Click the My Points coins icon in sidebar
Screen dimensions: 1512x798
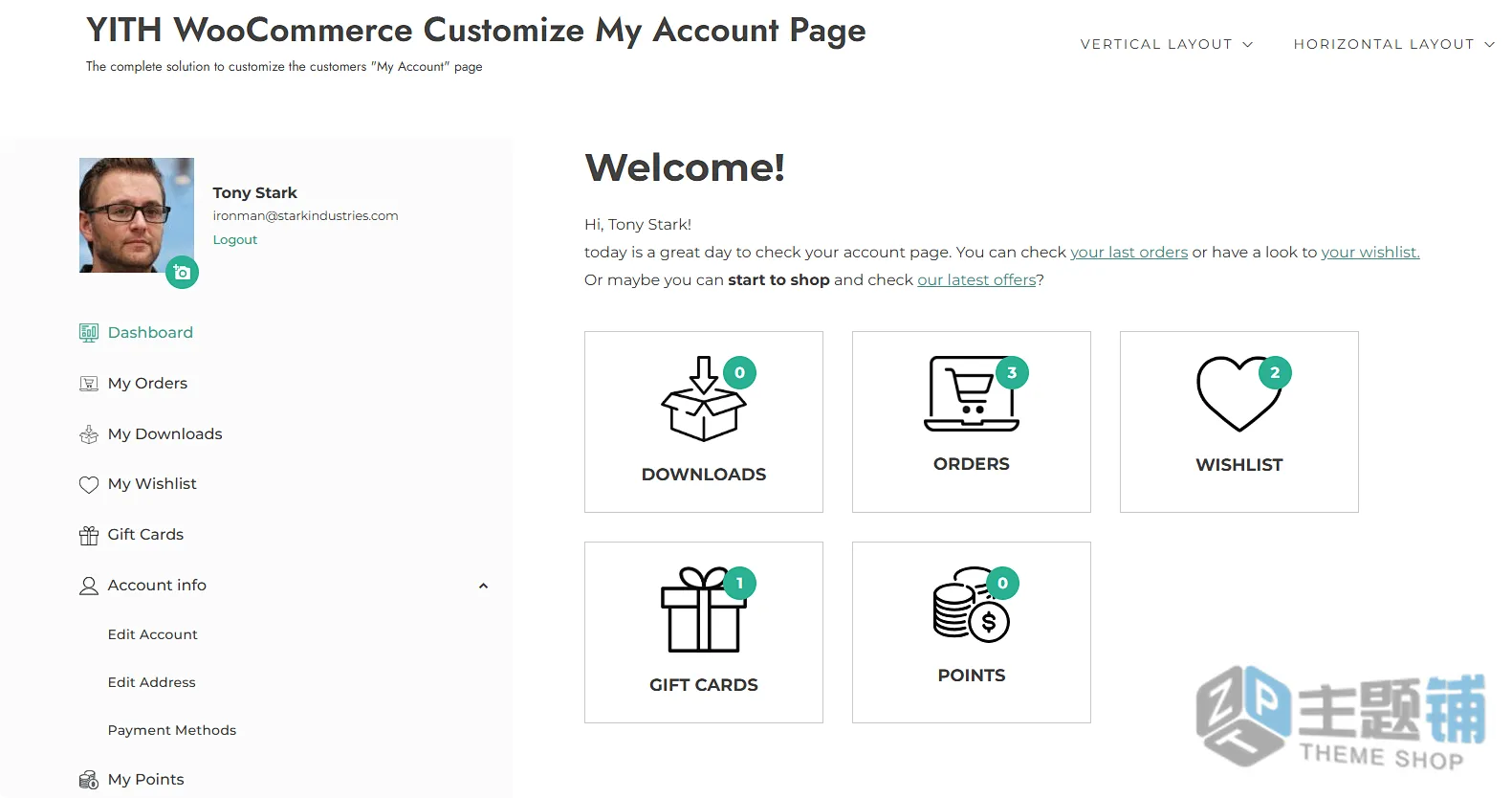click(89, 780)
